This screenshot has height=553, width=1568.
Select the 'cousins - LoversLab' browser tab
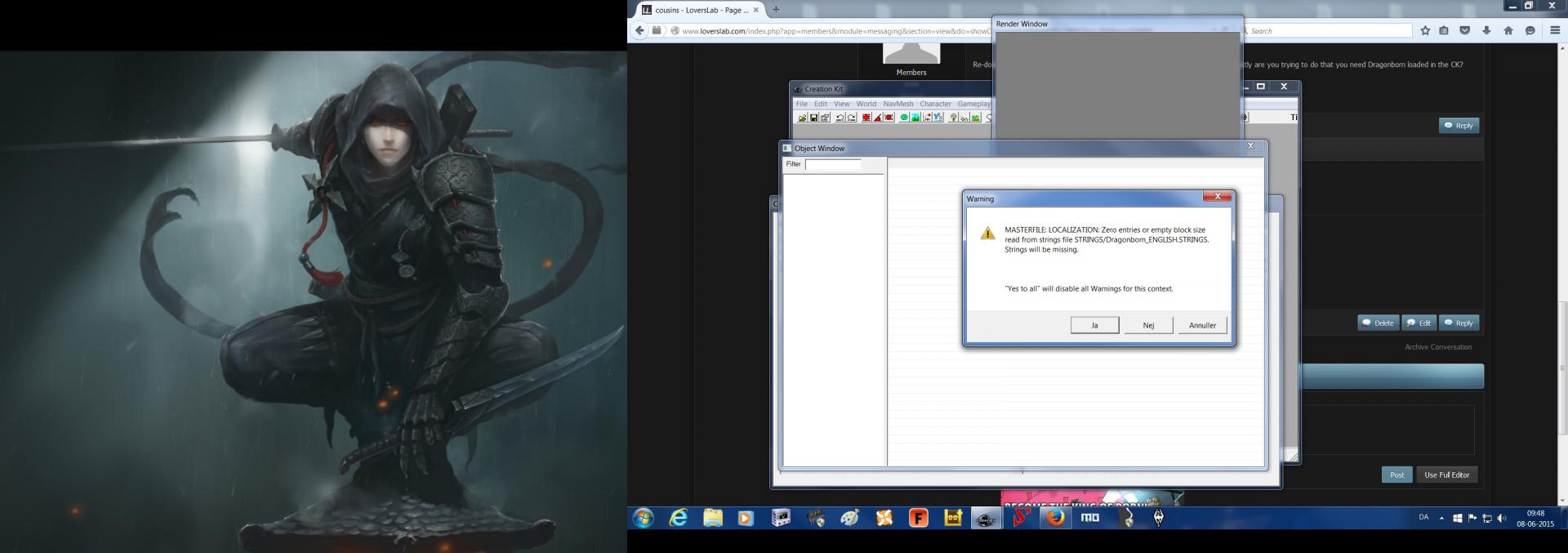coord(701,10)
